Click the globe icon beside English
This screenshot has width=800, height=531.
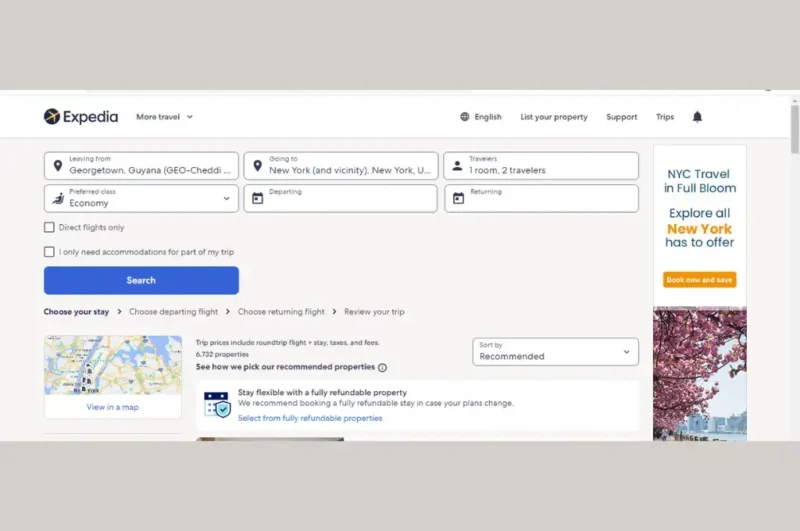tap(464, 117)
